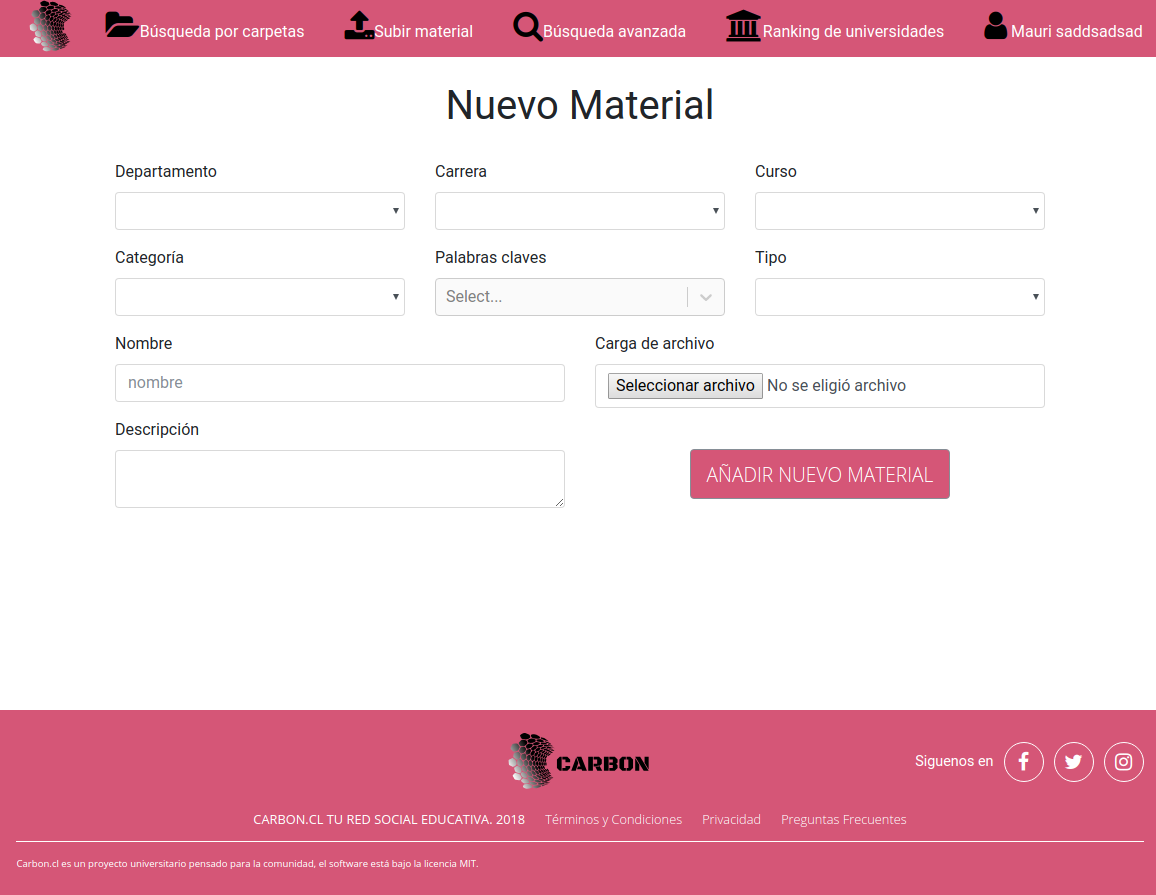Open the Categoría dropdown
Viewport: 1156px width, 895px height.
point(260,297)
